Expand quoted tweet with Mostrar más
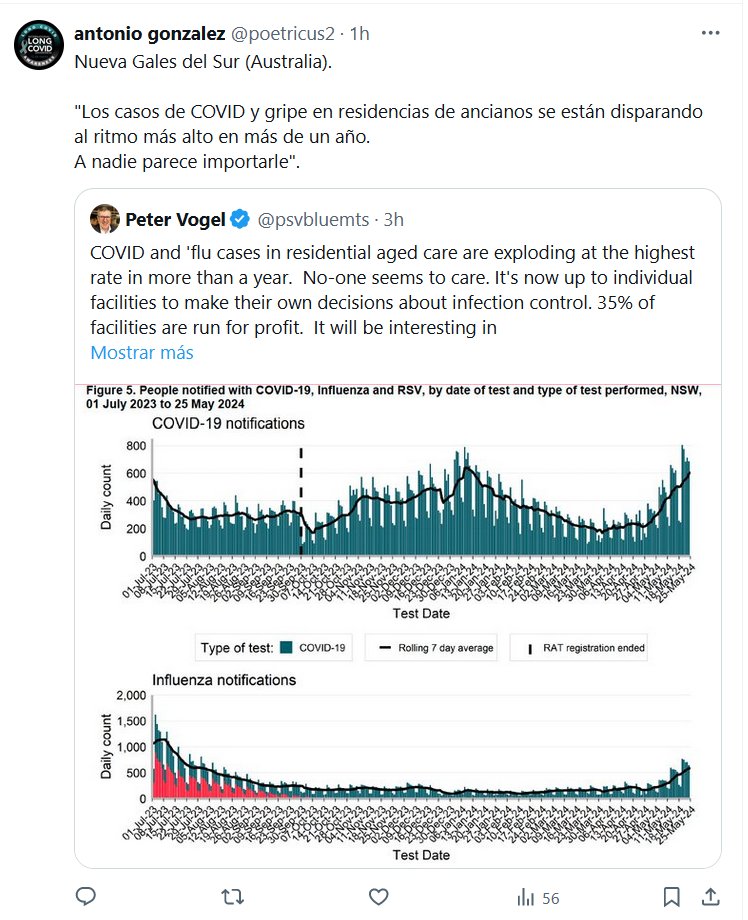Image resolution: width=748 pixels, height=920 pixels. pyautogui.click(x=142, y=353)
